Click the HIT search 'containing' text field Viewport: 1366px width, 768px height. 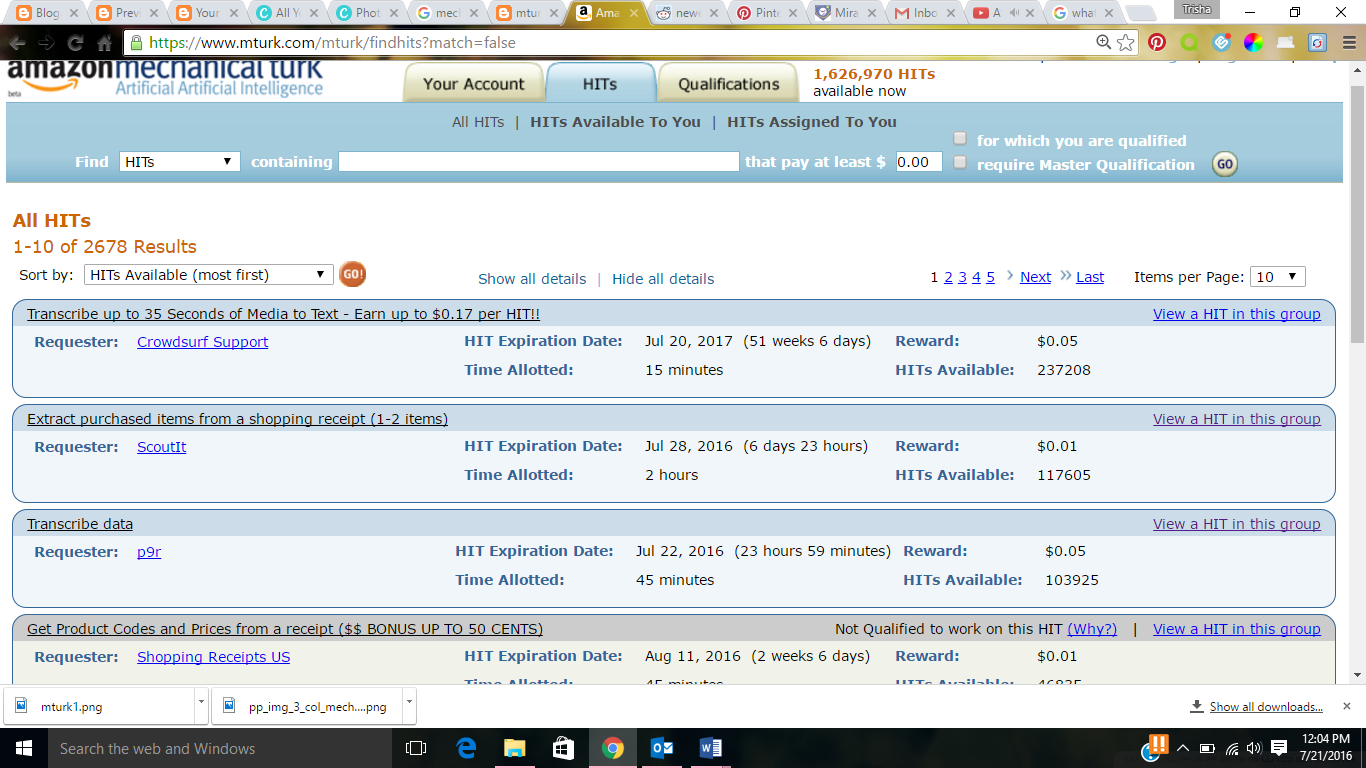click(539, 161)
